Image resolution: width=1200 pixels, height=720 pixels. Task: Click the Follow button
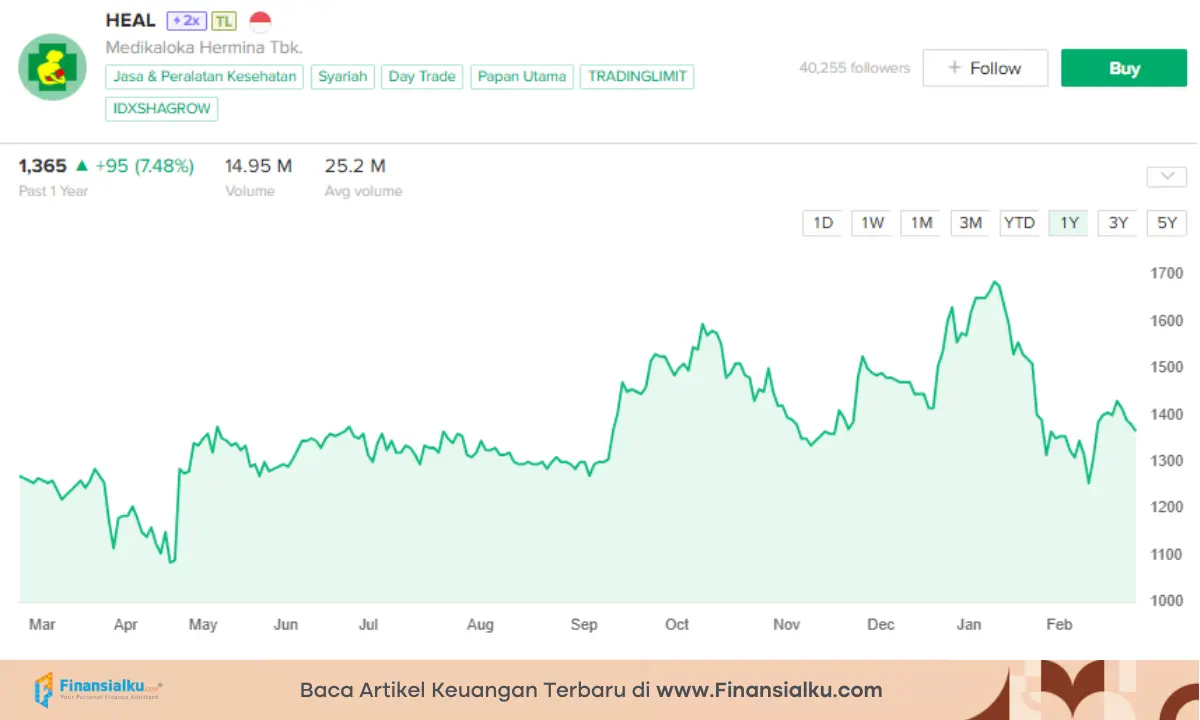pyautogui.click(x=985, y=68)
